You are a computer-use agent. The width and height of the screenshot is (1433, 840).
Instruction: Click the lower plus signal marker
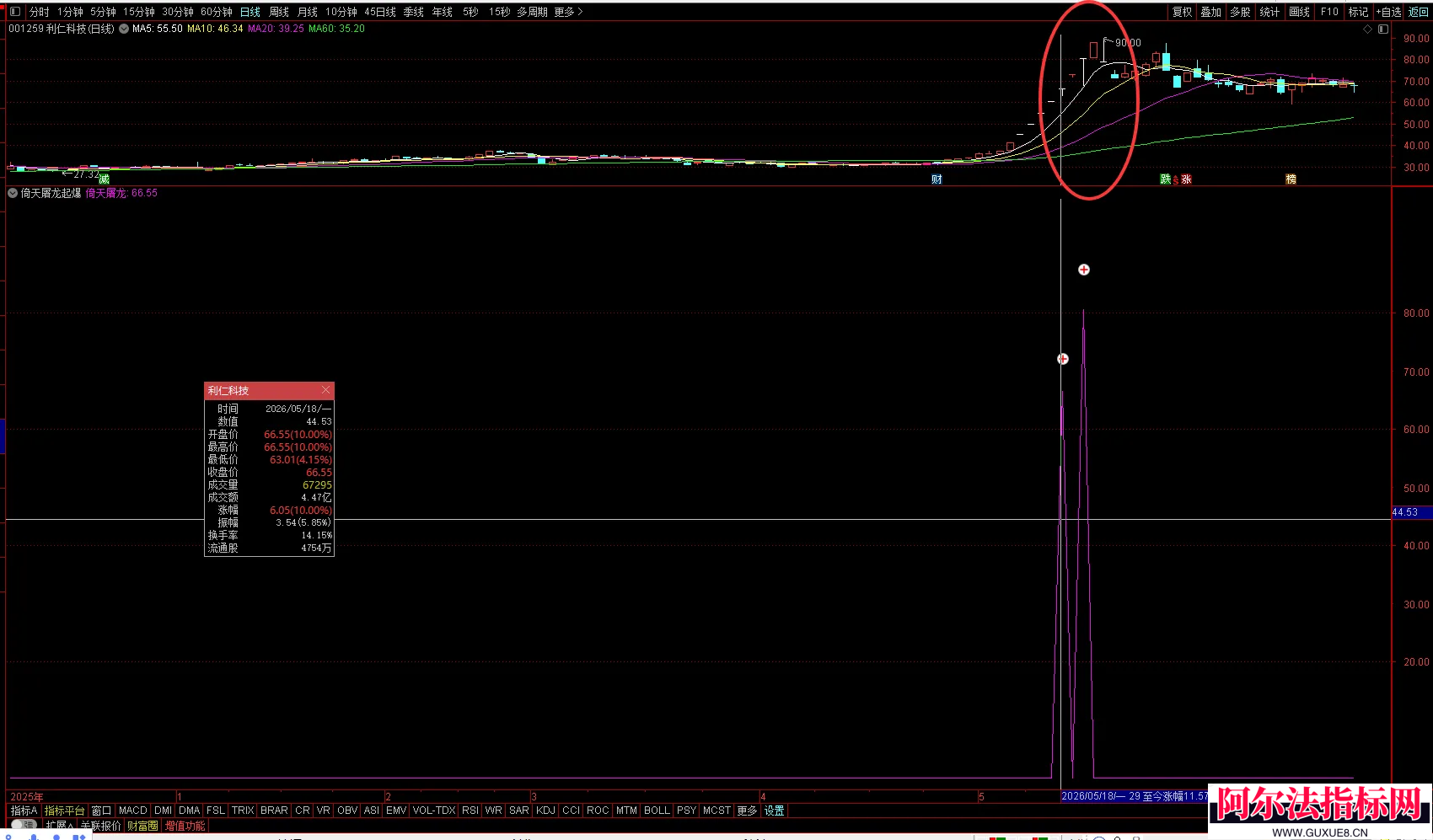(x=1063, y=359)
